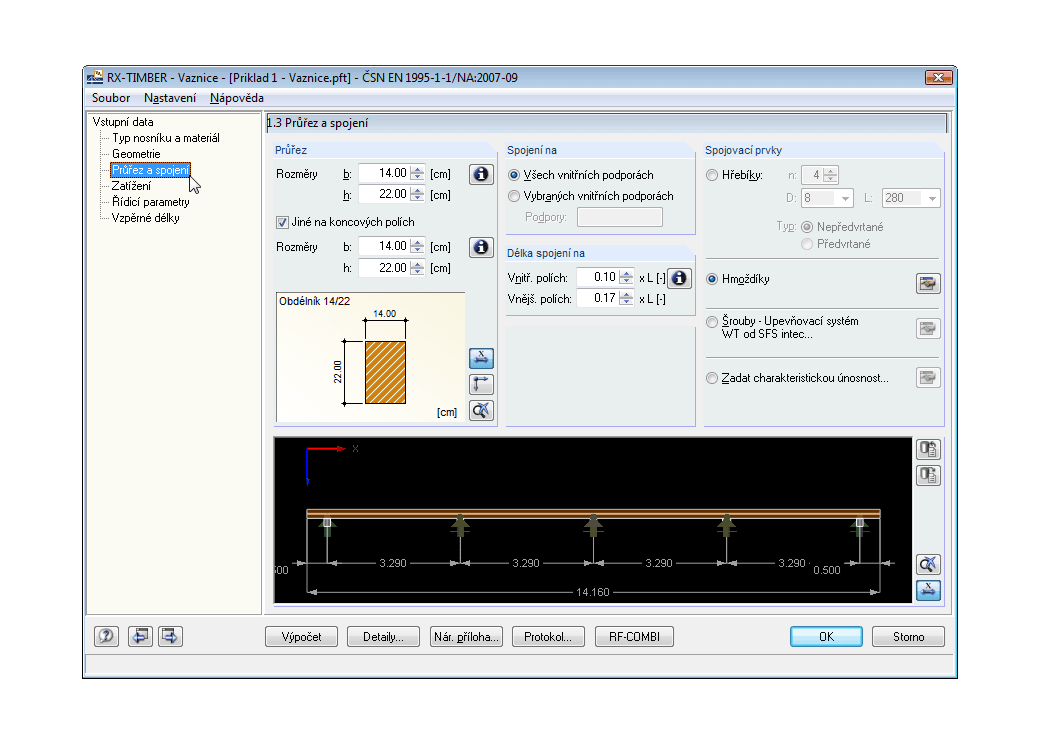Image resolution: width=1040 pixels, height=744 pixels.
Task: Open Nár. příloha... dialog
Action: click(x=466, y=637)
